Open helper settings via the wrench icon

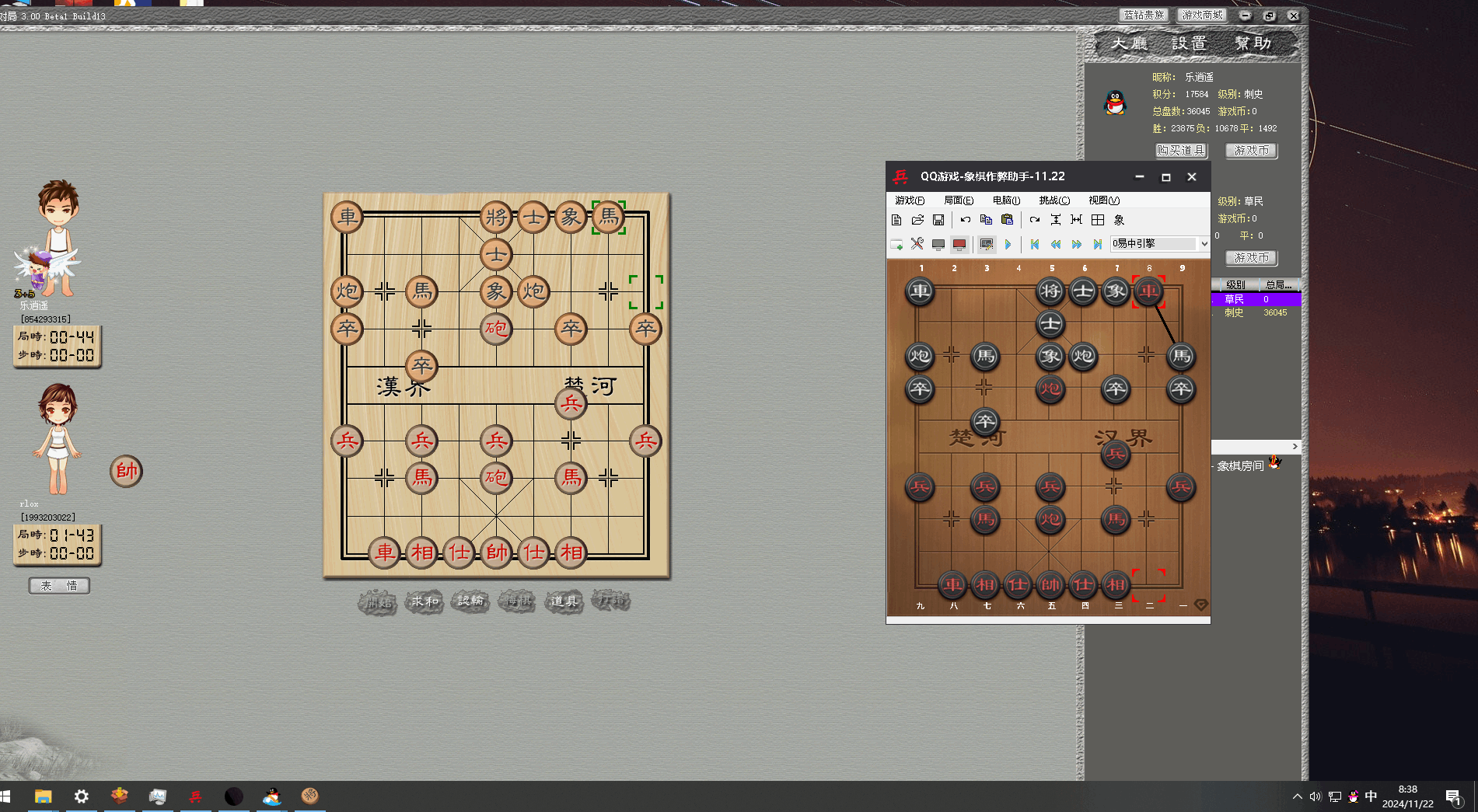click(x=917, y=244)
